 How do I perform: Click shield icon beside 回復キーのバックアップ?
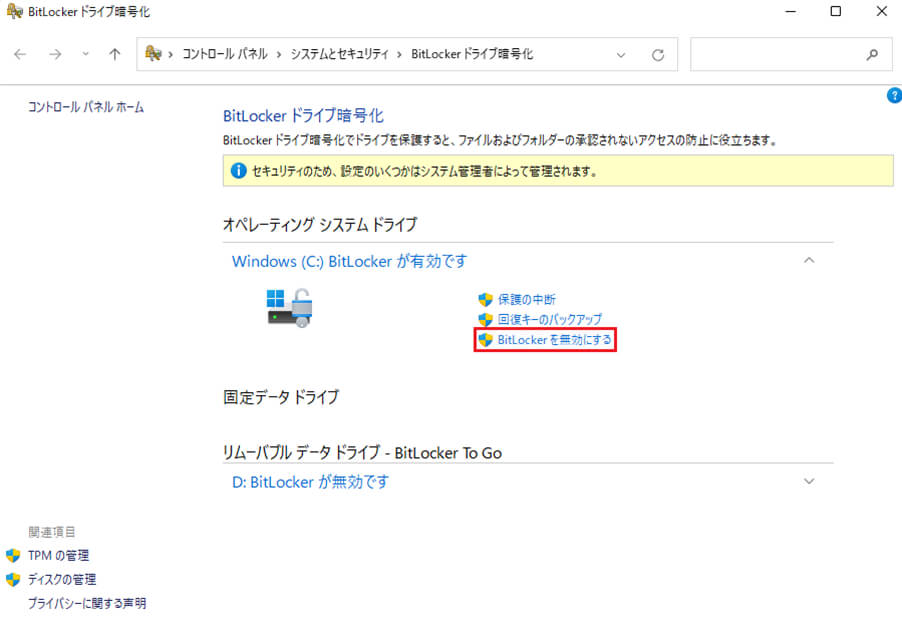486,319
